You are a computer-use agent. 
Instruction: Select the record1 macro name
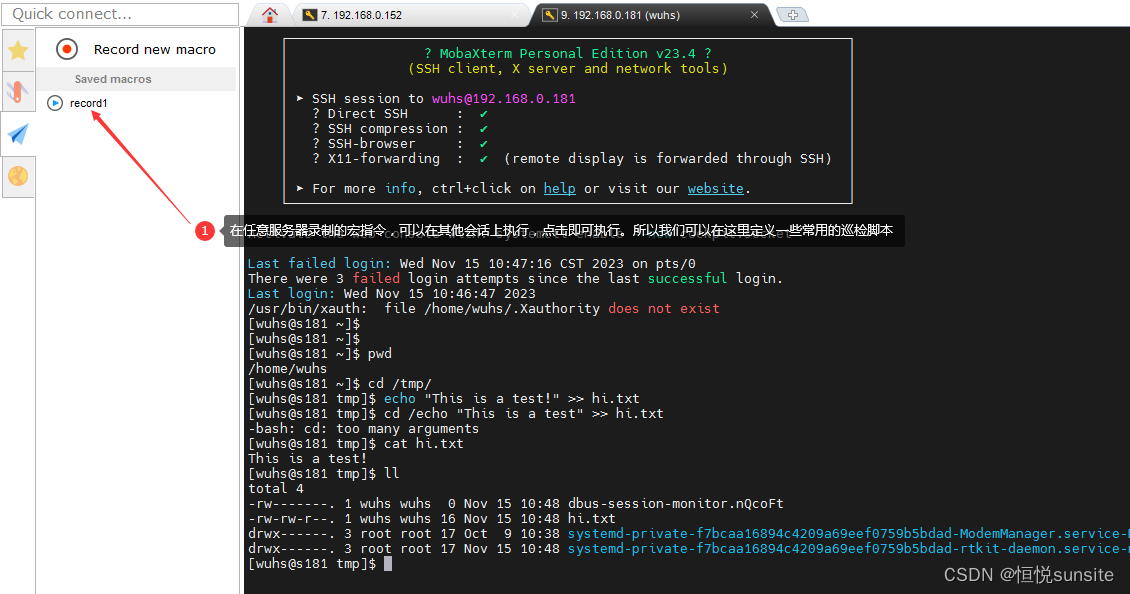(x=89, y=103)
